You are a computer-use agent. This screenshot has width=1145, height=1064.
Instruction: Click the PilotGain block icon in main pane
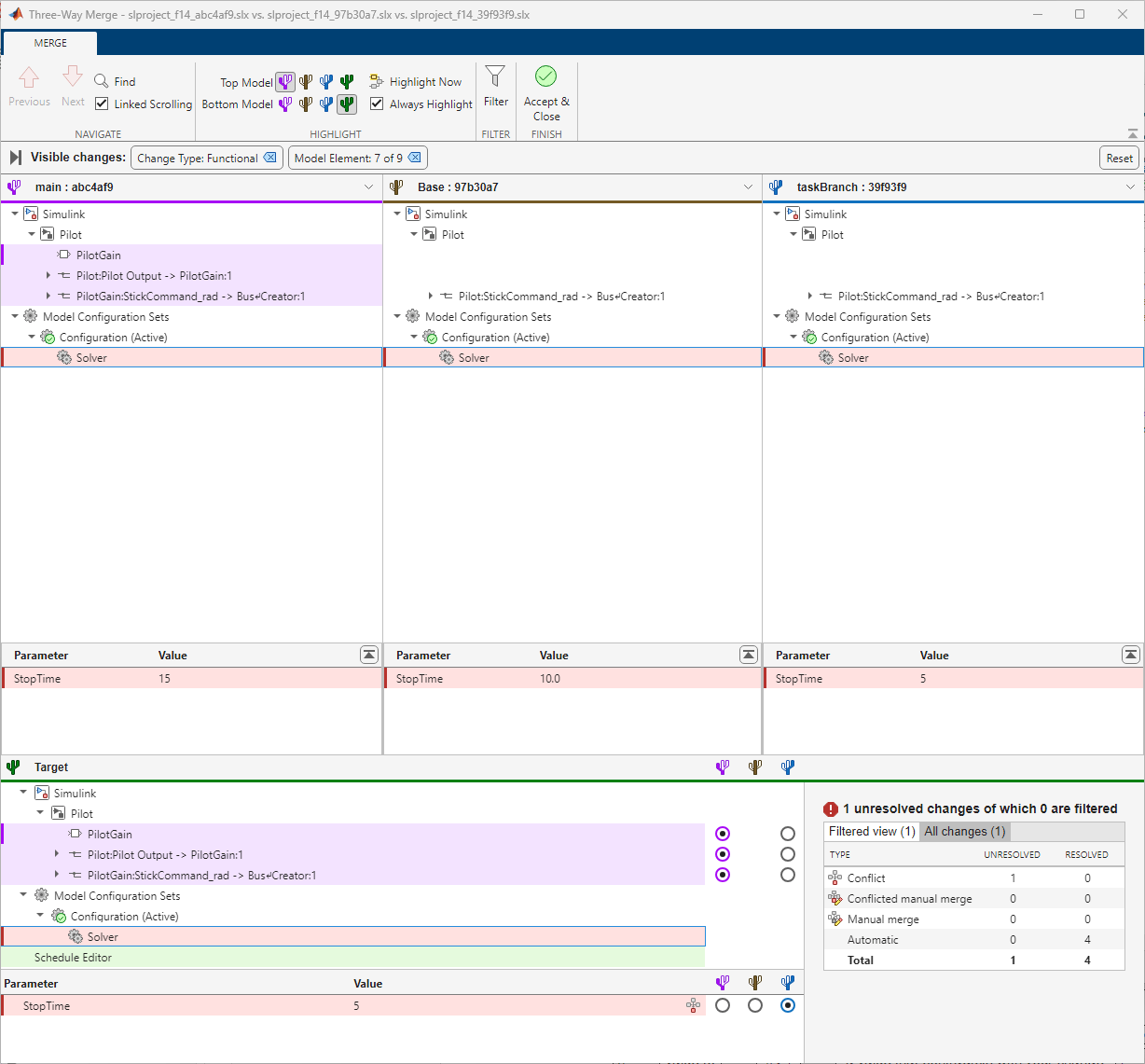[64, 256]
